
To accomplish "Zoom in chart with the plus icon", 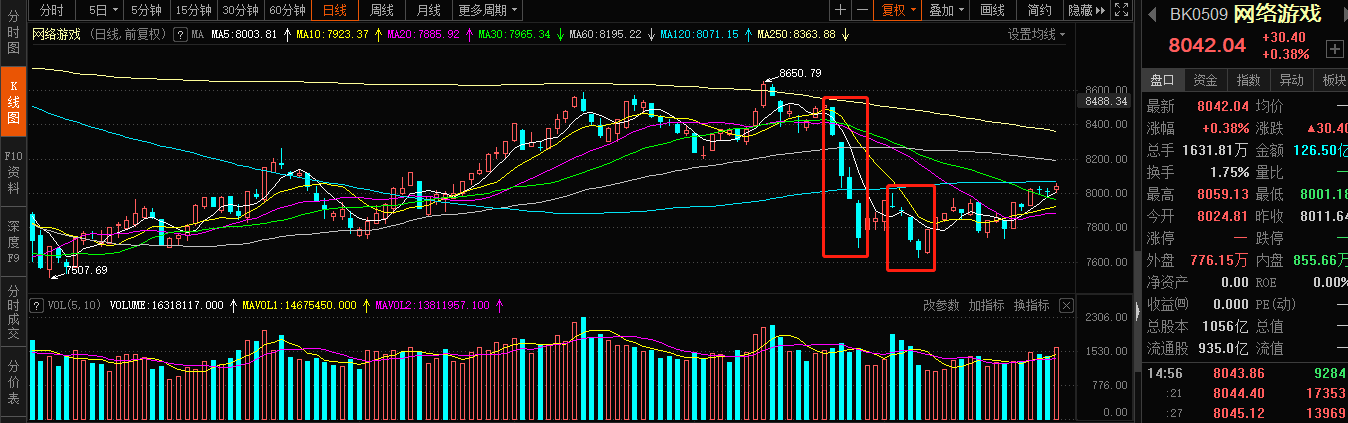I will coord(841,10).
